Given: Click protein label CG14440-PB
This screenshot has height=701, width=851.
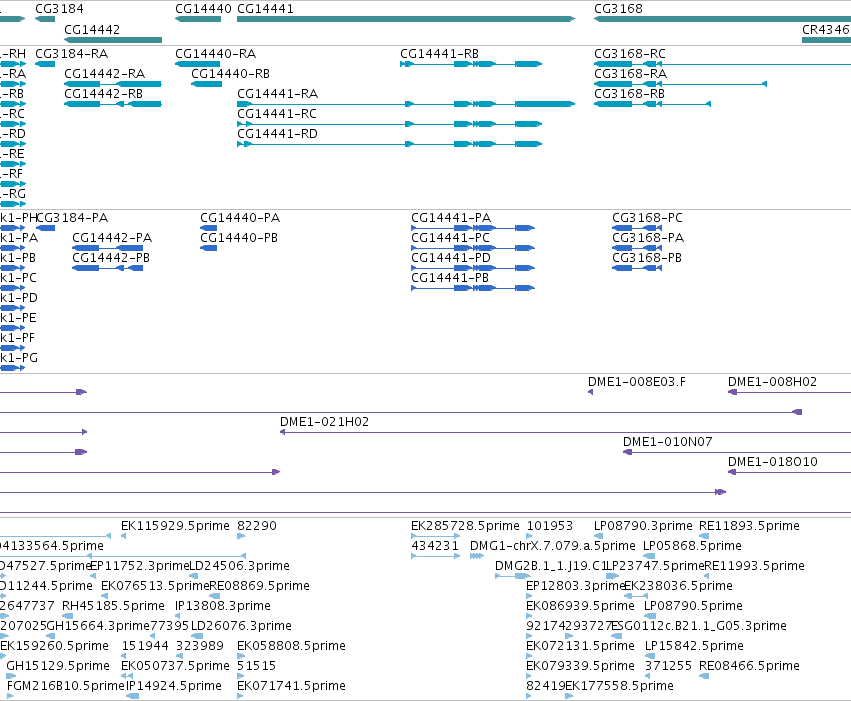Looking at the screenshot, I should pos(239,238).
